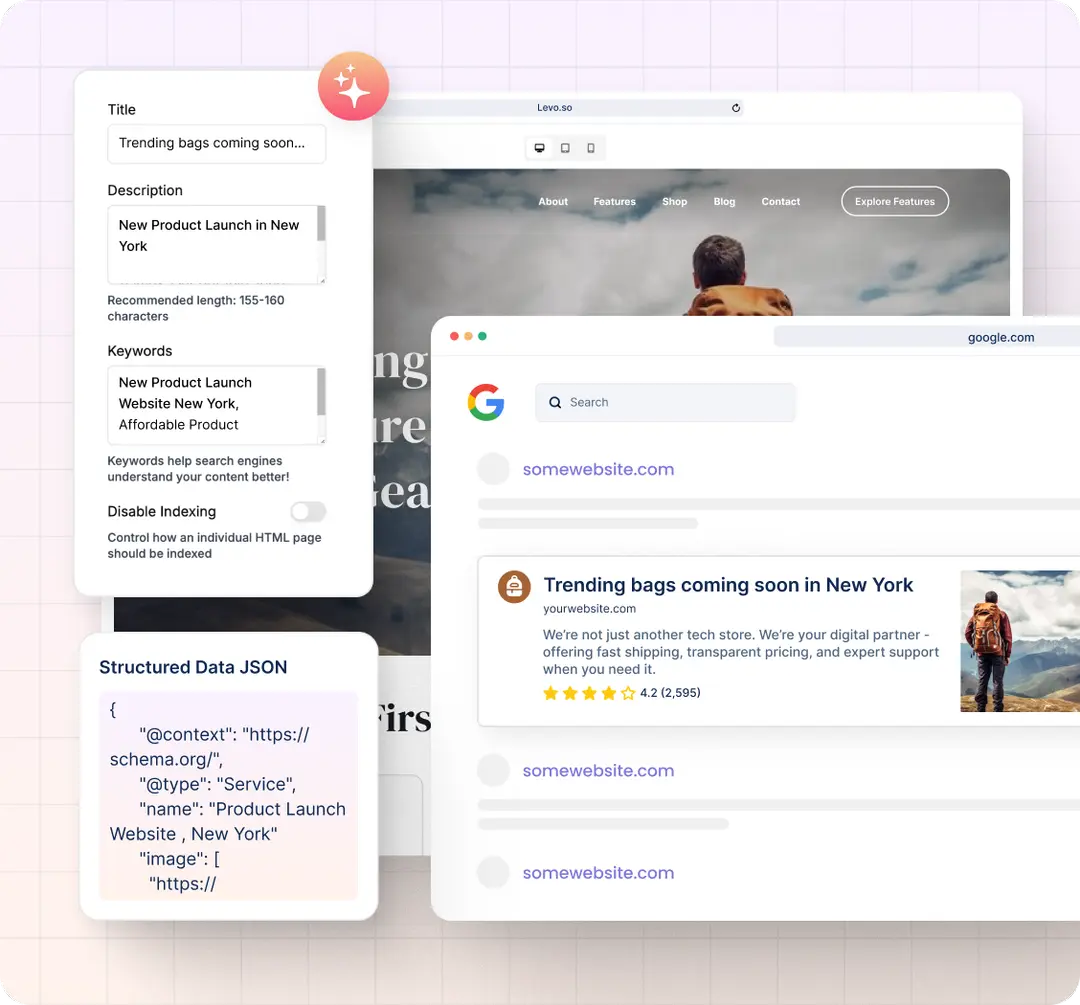Click the Title input field
Screen dimensions: 1080x1005
[216, 143]
